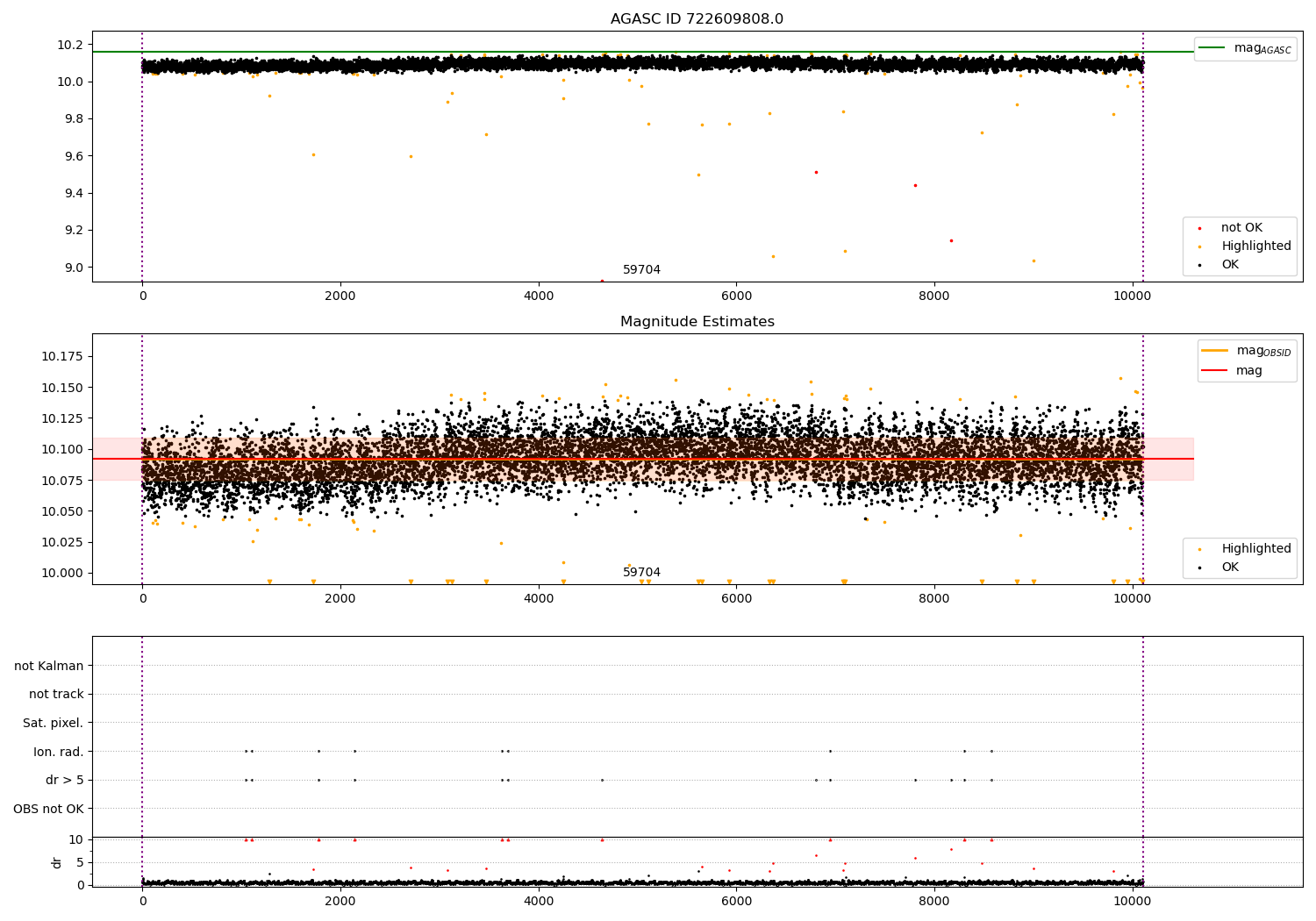
Task: Click the "10000" x-axis tick under the bottom plot
Action: [1133, 901]
